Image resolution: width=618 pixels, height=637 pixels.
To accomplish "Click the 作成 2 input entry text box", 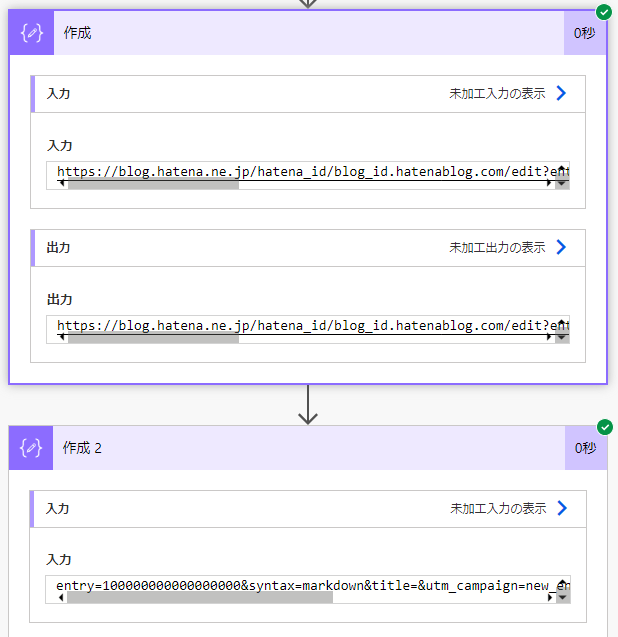I will pos(308,589).
